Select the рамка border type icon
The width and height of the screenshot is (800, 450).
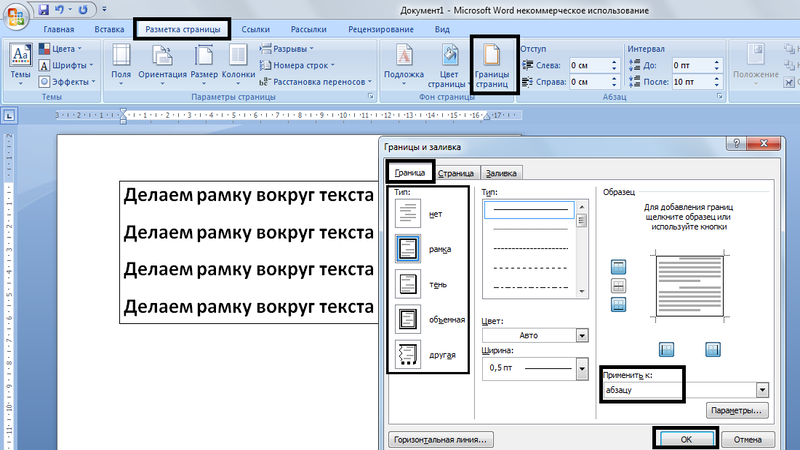click(x=408, y=249)
